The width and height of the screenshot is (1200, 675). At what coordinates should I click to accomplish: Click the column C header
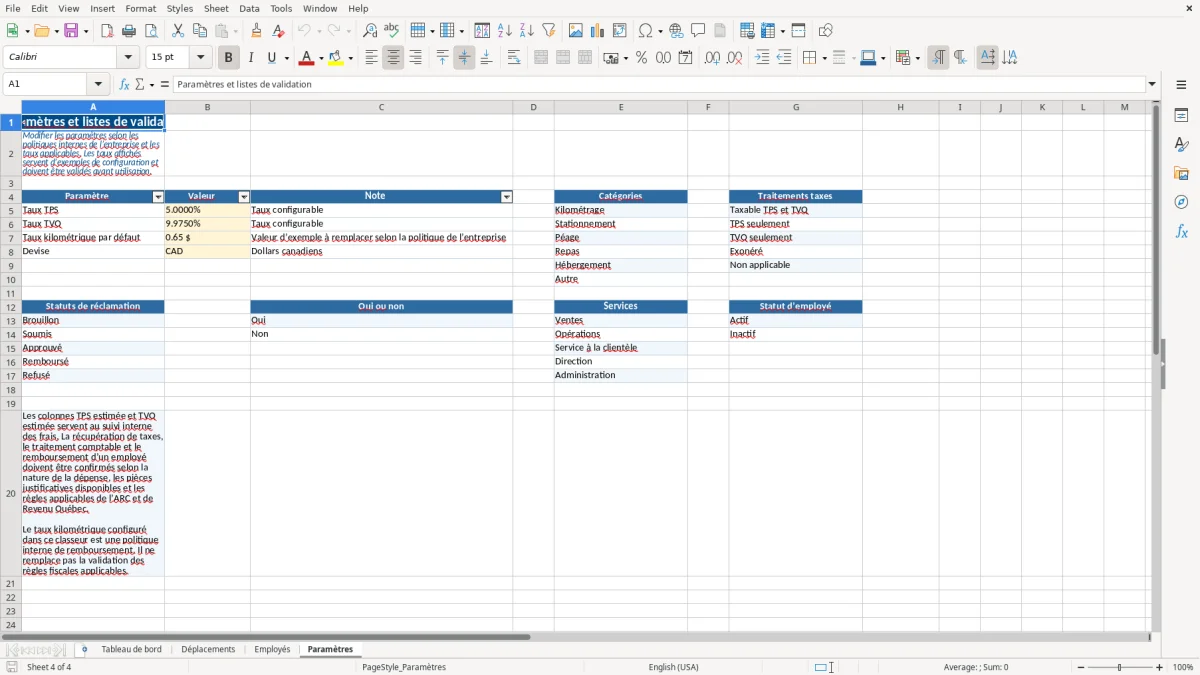pyautogui.click(x=381, y=107)
